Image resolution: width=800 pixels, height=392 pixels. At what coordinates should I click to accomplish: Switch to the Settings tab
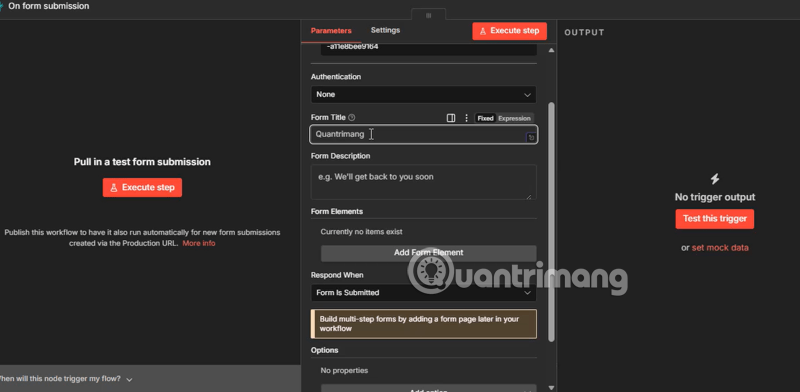click(385, 30)
